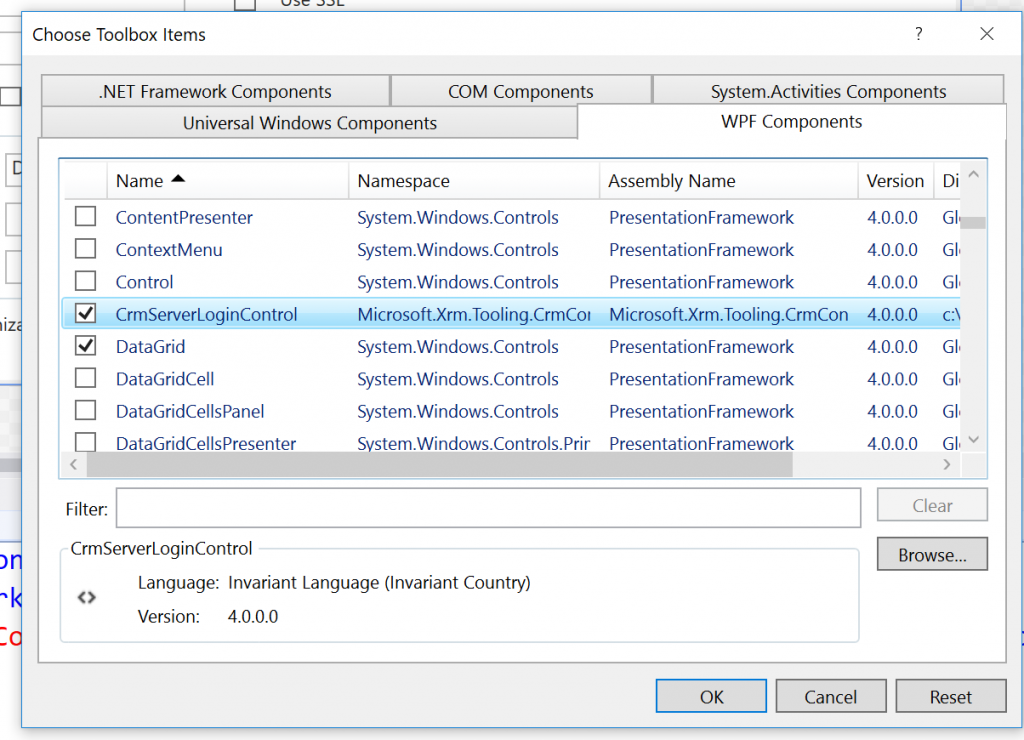
Task: Click the ascending sort arrow on Name header
Action: pyautogui.click(x=178, y=178)
